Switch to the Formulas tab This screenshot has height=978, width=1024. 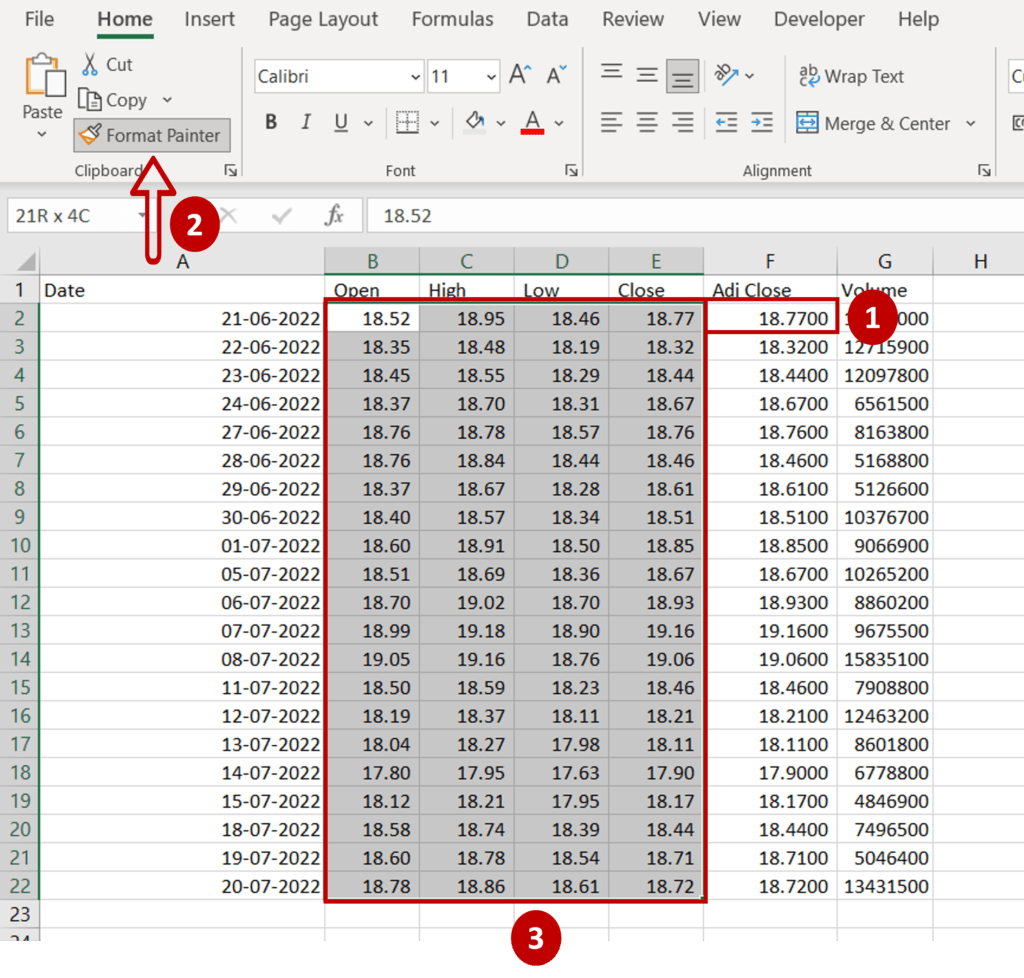pyautogui.click(x=452, y=19)
